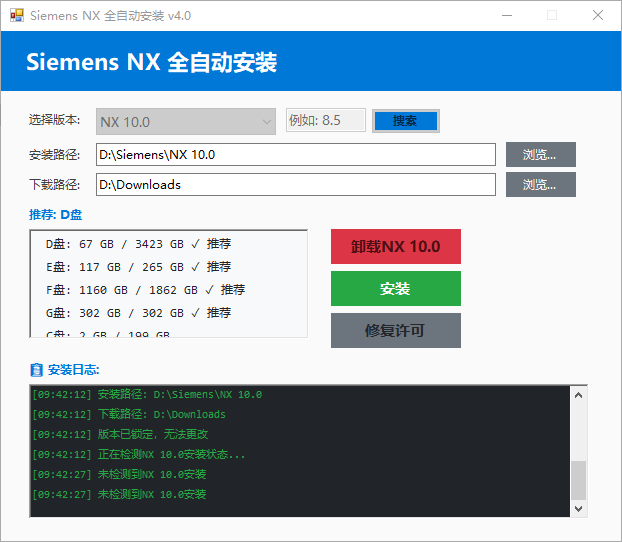This screenshot has width=622, height=542.
Task: Click the log line 版本已锁定，无法更改
Action: point(120,434)
